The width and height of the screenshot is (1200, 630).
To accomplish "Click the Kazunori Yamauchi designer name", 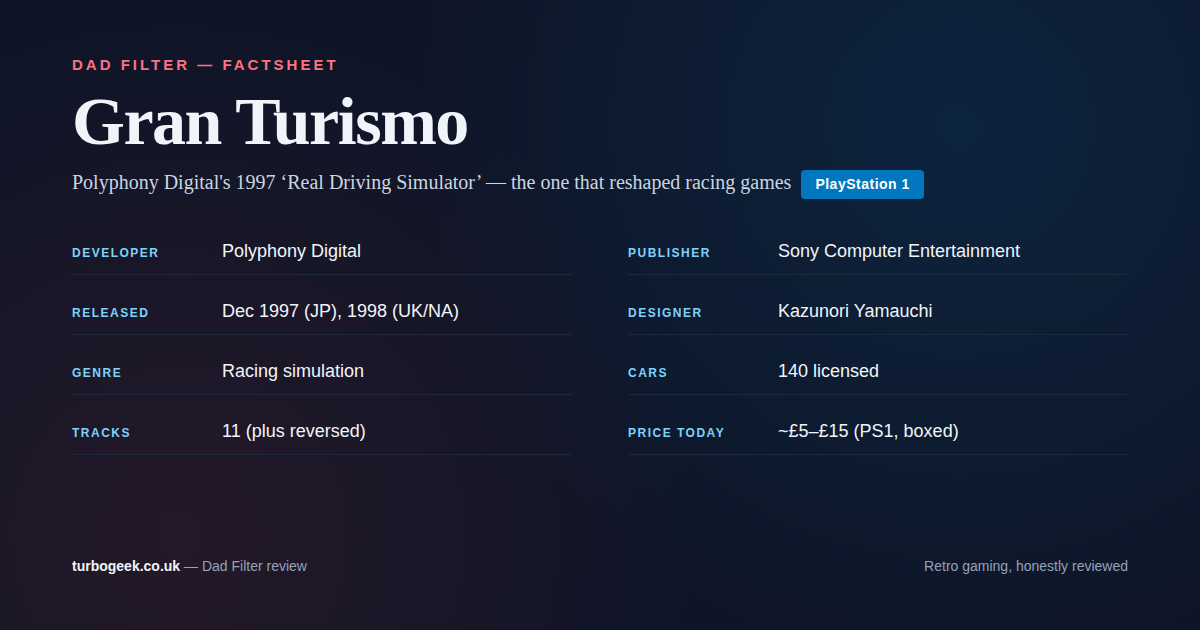I will coord(854,311).
